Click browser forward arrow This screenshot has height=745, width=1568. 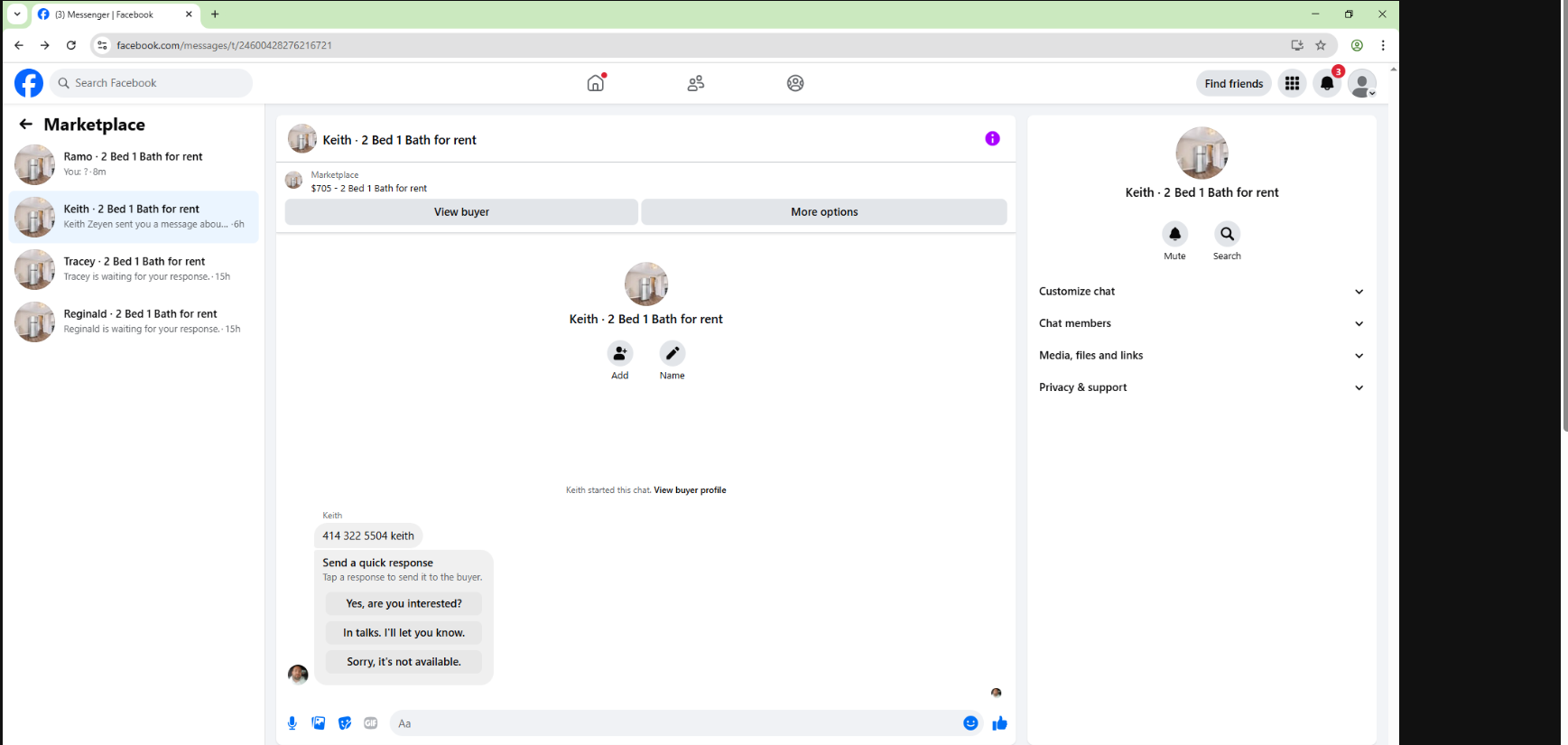45,45
